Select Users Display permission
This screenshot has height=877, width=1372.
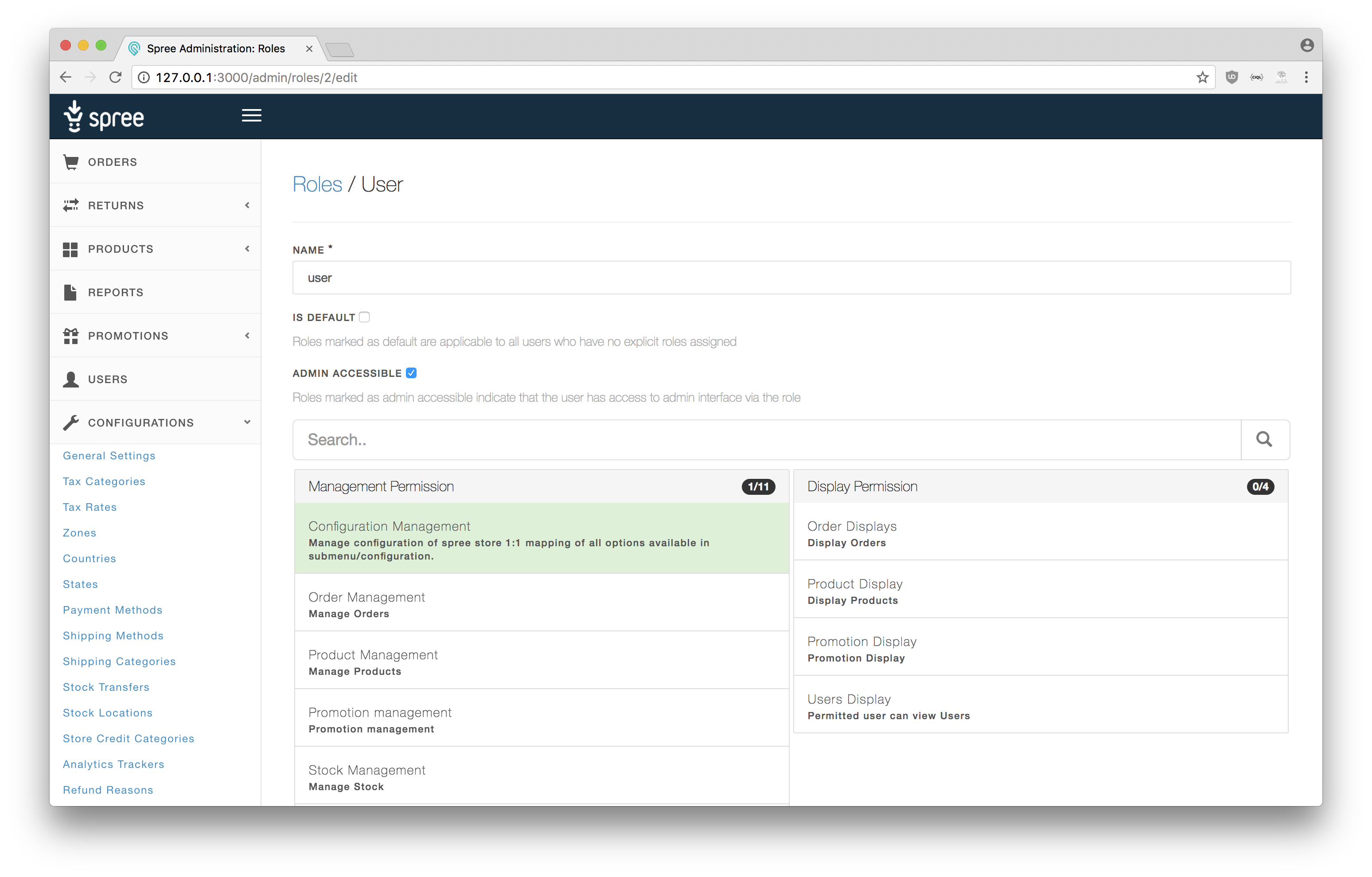pos(1041,705)
